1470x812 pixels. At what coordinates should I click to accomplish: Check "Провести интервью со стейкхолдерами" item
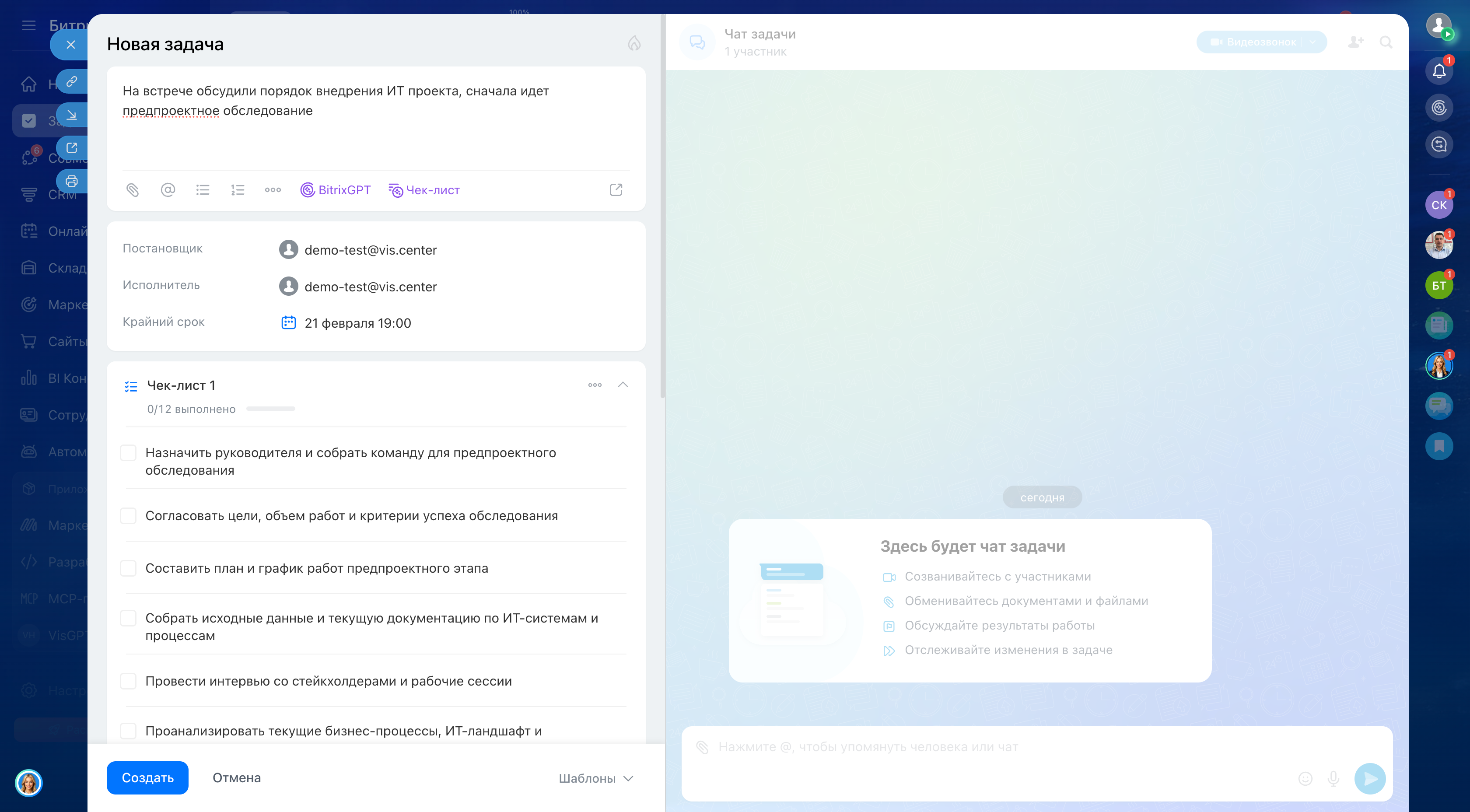tap(128, 681)
